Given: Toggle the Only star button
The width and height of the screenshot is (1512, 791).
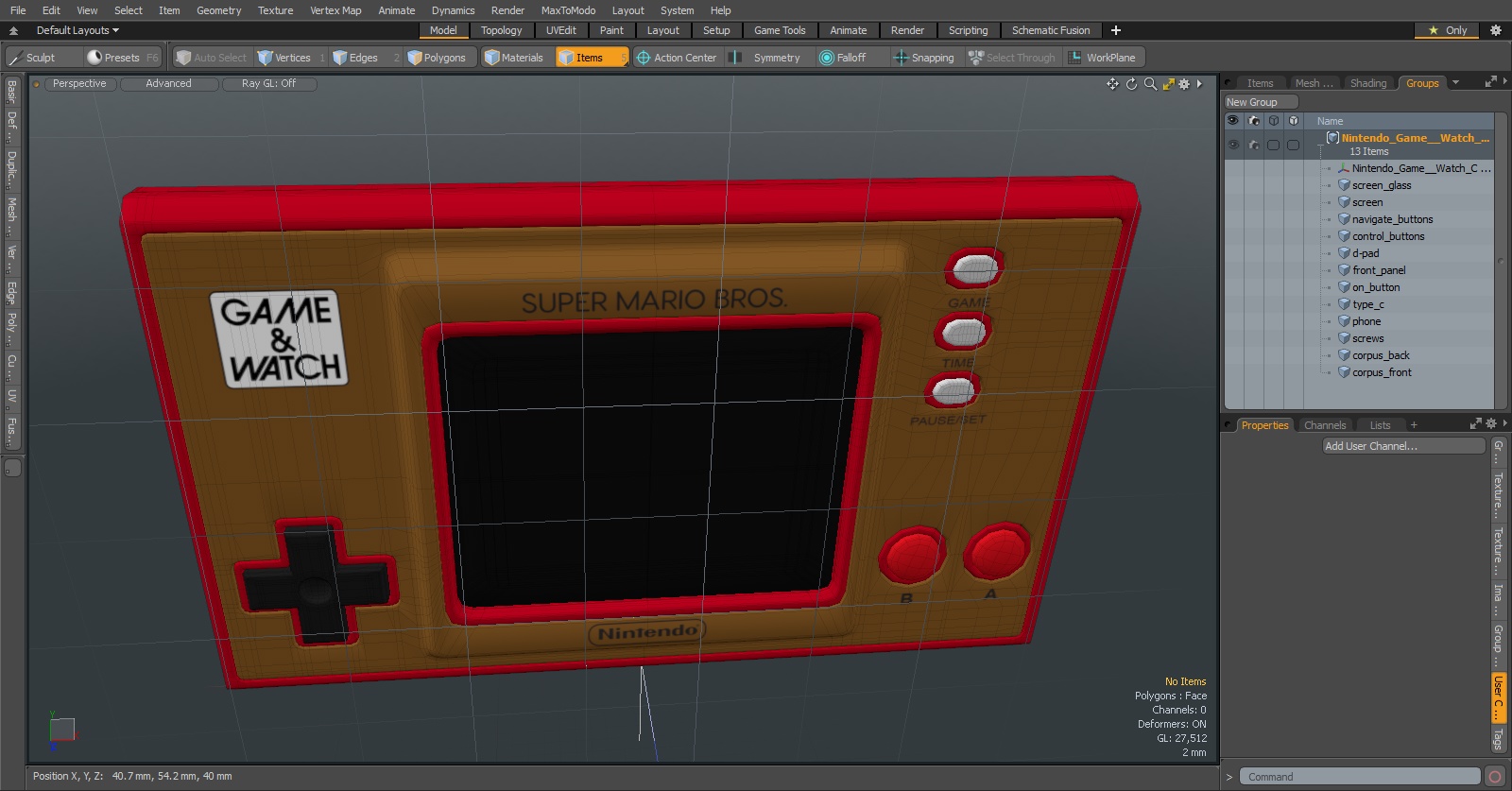Looking at the screenshot, I should click(1448, 30).
